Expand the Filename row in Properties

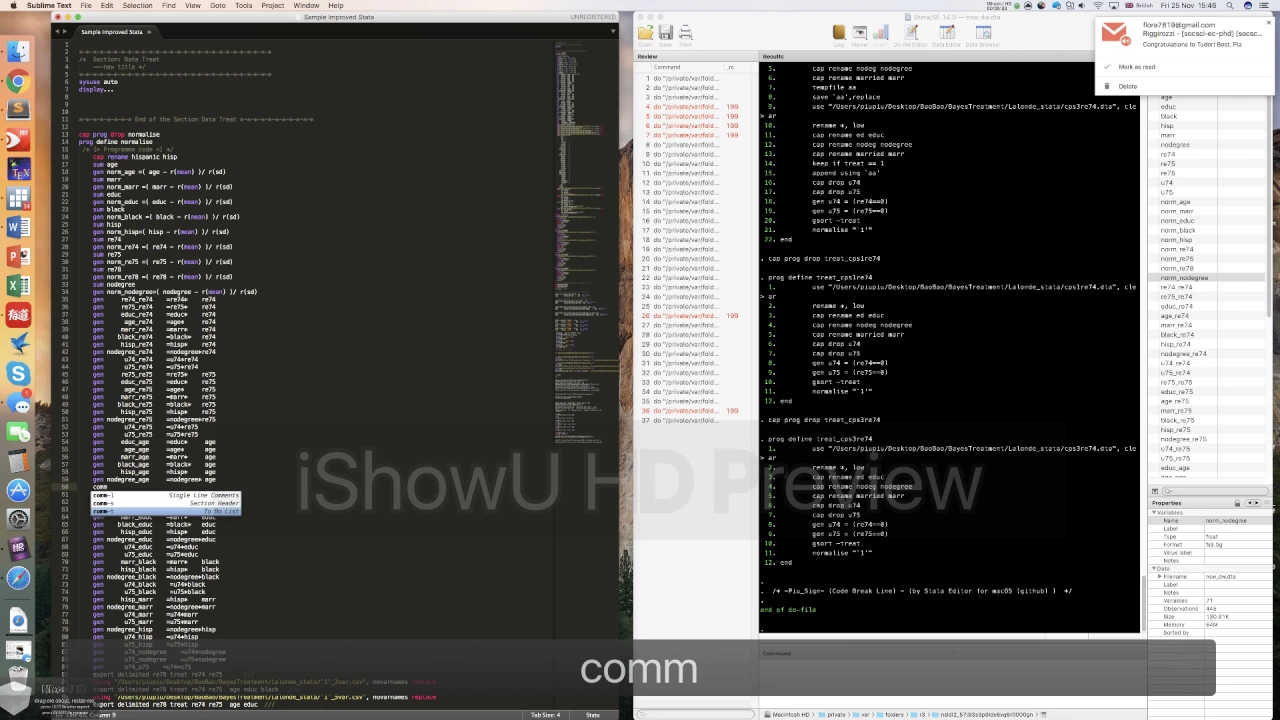pos(1160,577)
